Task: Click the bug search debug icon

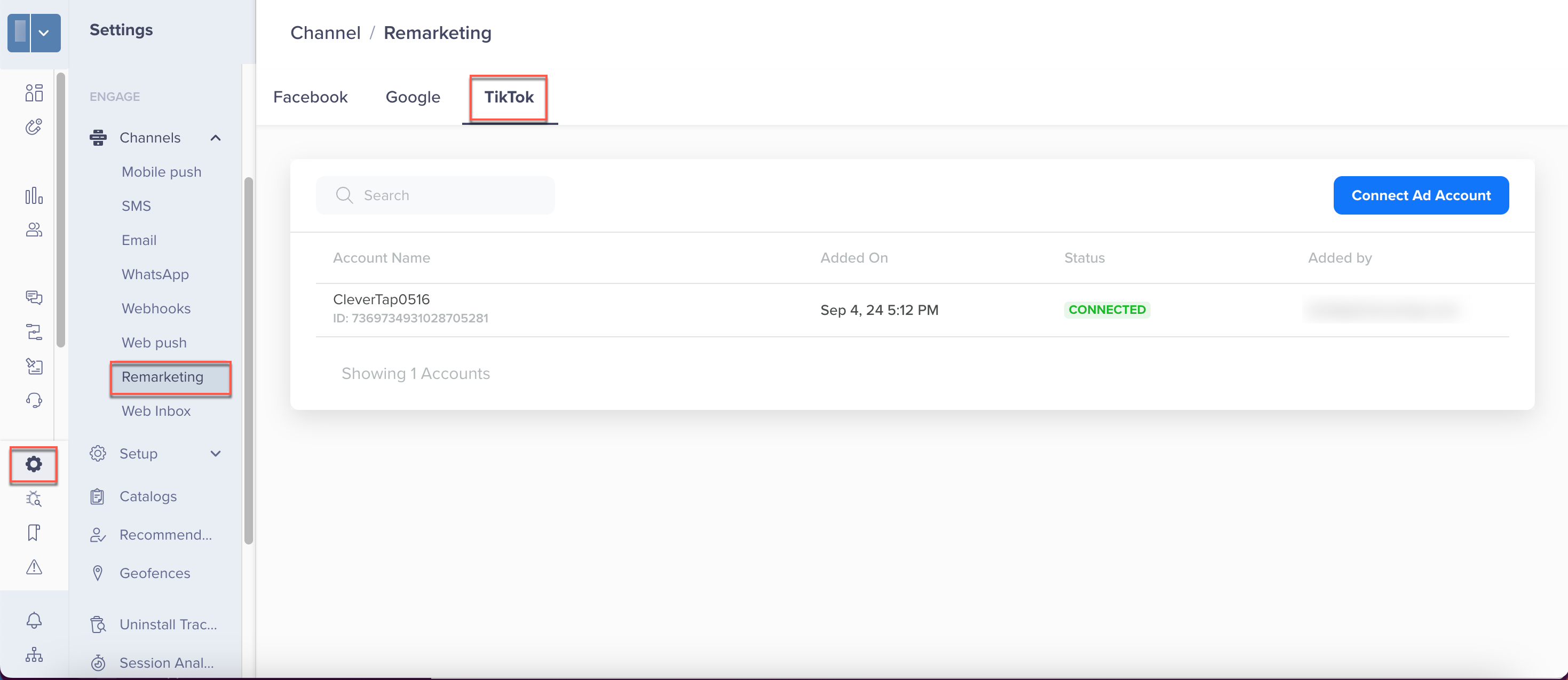Action: click(34, 499)
